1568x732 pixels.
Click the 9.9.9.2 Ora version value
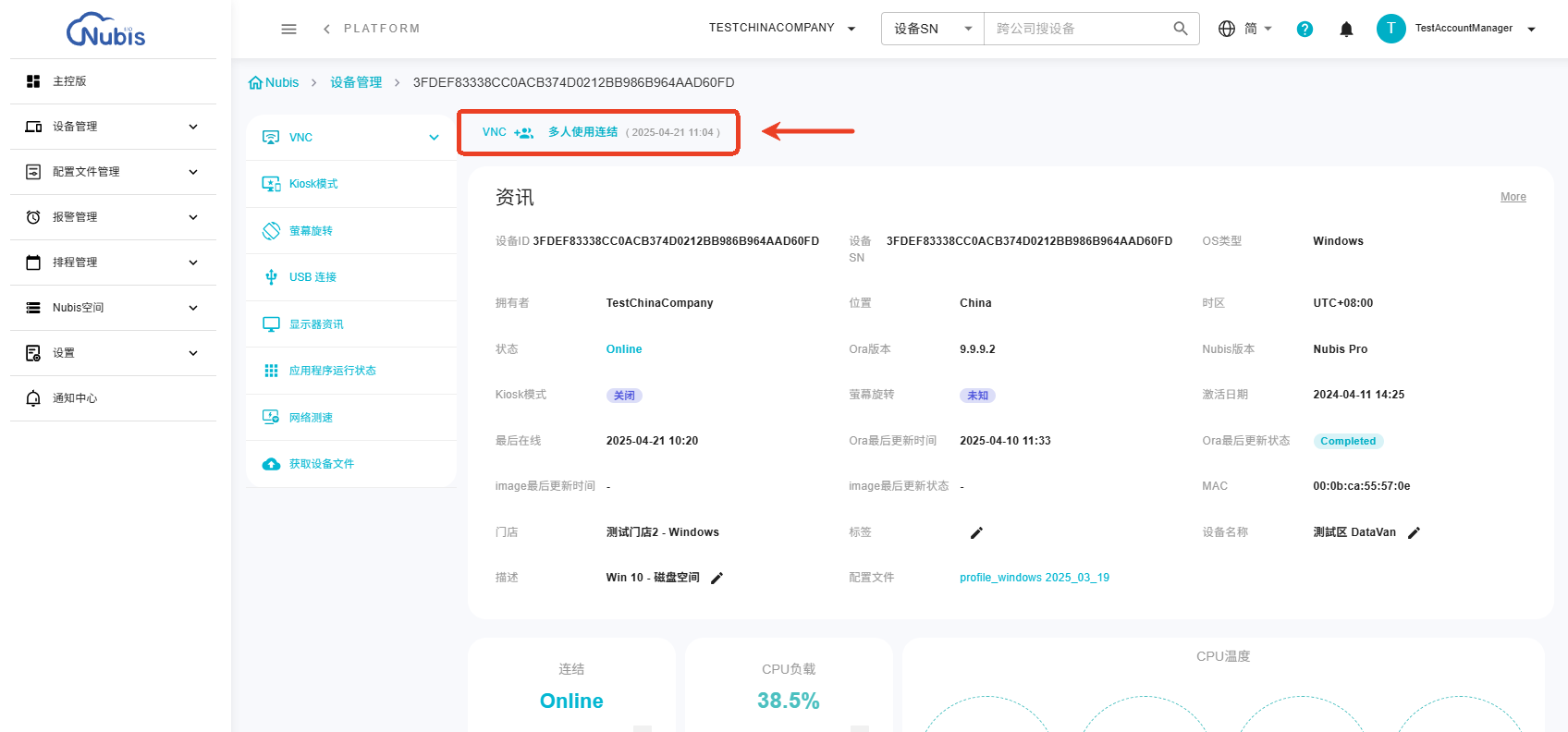[x=977, y=349]
